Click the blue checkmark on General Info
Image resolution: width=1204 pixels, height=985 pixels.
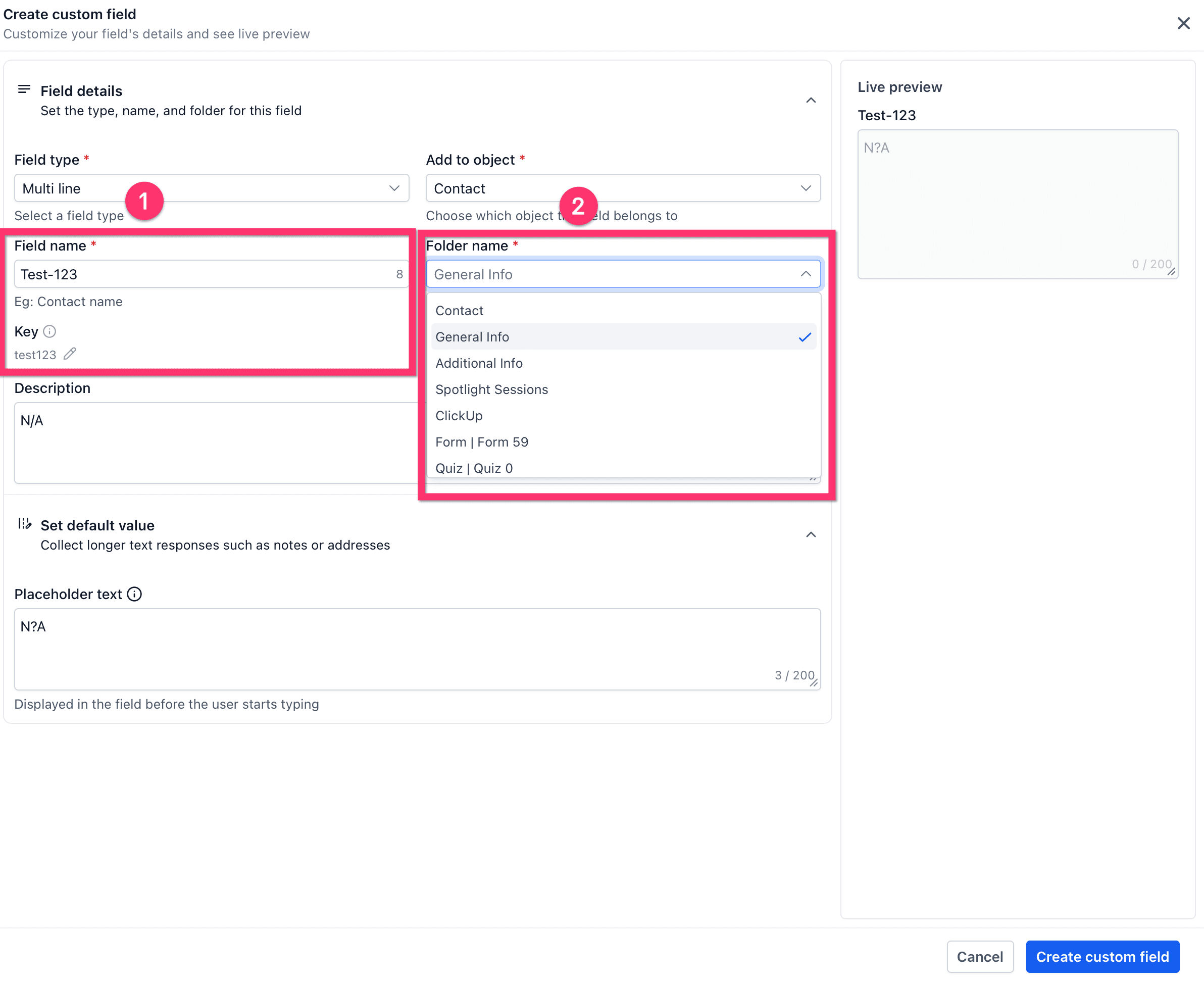point(805,337)
